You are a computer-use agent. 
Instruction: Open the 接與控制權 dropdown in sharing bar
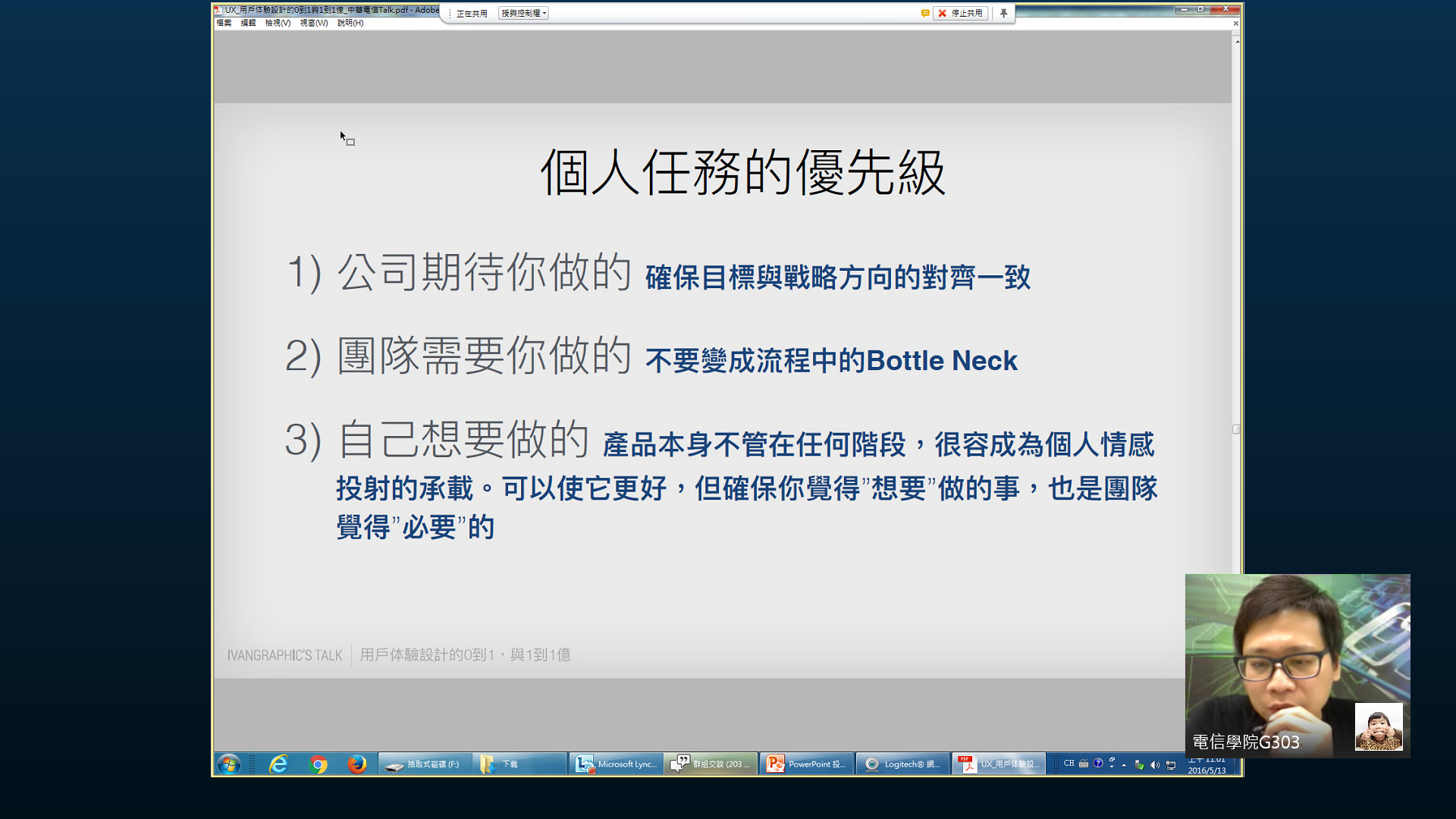[523, 13]
